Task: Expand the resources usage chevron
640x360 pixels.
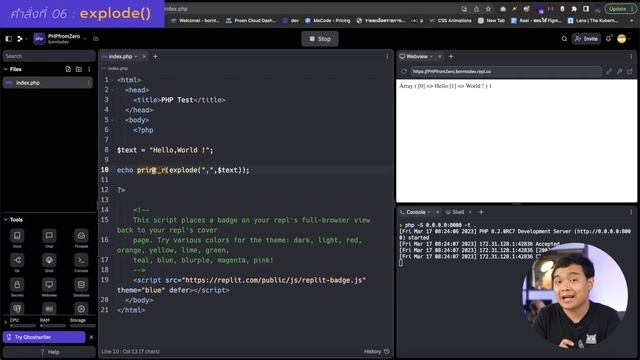Action: click(x=6, y=322)
